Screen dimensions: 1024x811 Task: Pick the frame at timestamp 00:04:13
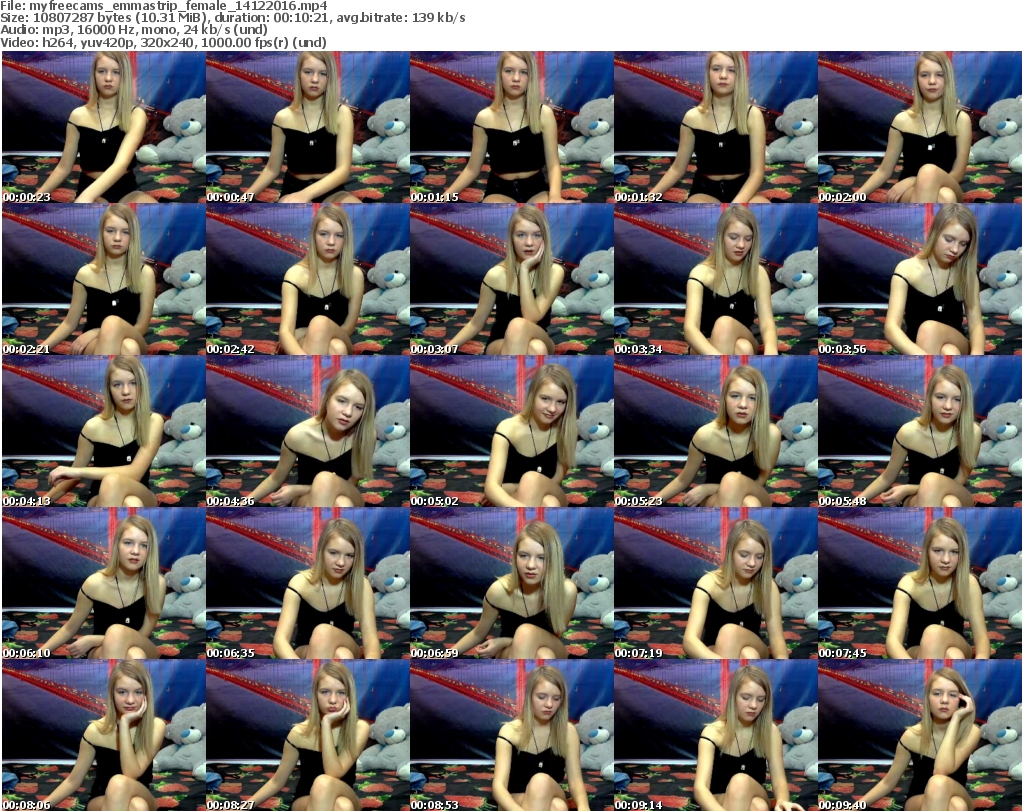(x=104, y=432)
